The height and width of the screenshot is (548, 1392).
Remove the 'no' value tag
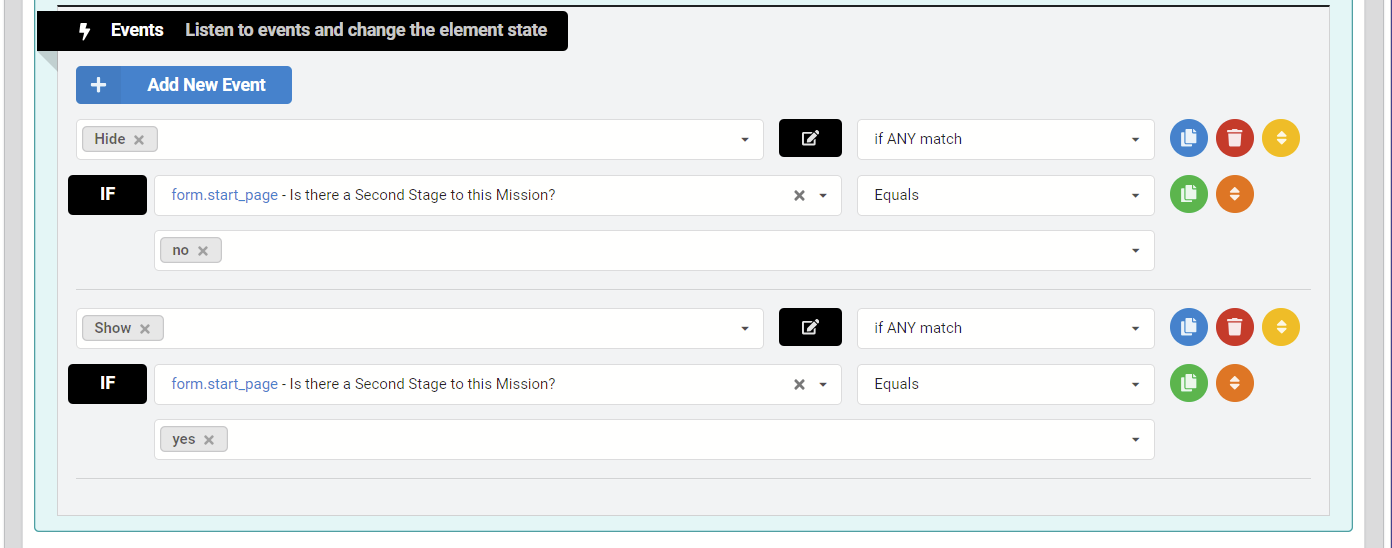(203, 251)
